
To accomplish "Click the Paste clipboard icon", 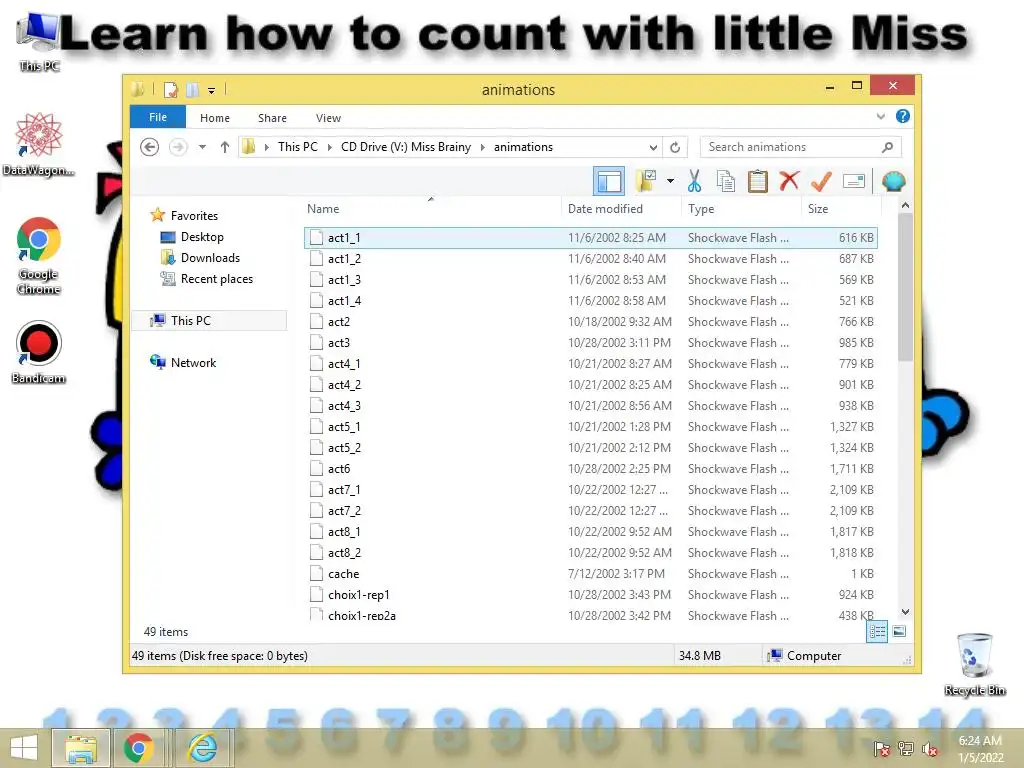I will 758,181.
